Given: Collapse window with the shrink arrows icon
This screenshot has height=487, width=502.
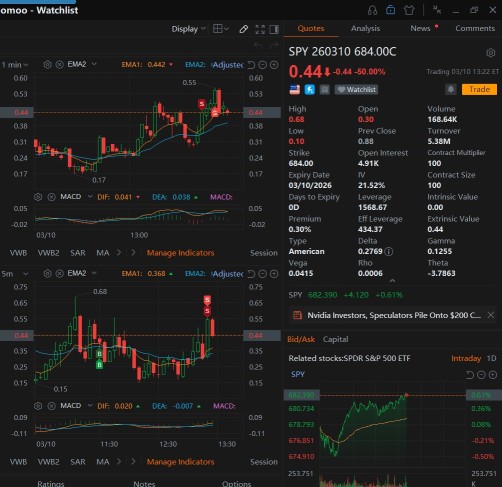Looking at the screenshot, I should 437,10.
